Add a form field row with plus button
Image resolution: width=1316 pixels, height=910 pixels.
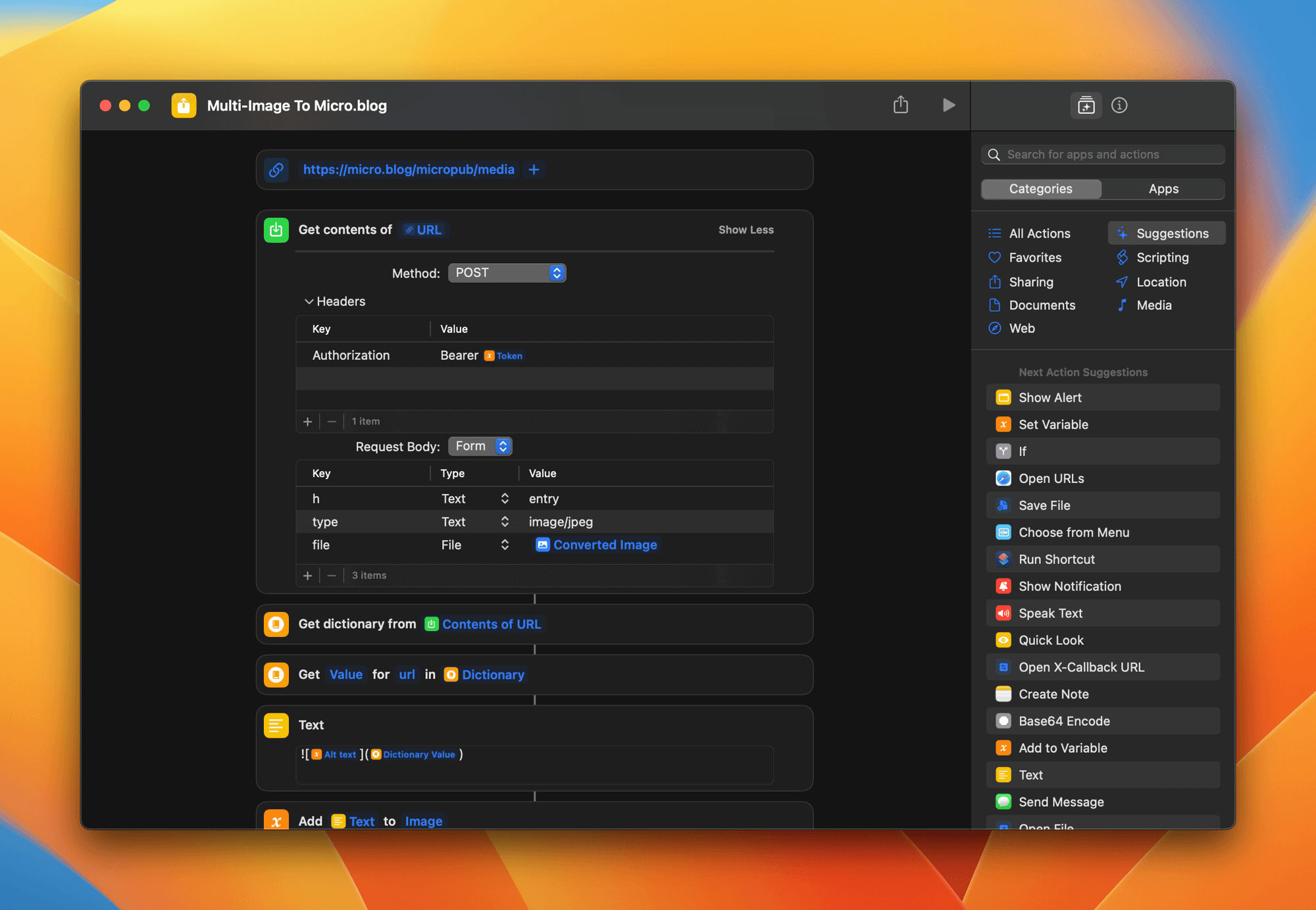(x=307, y=576)
